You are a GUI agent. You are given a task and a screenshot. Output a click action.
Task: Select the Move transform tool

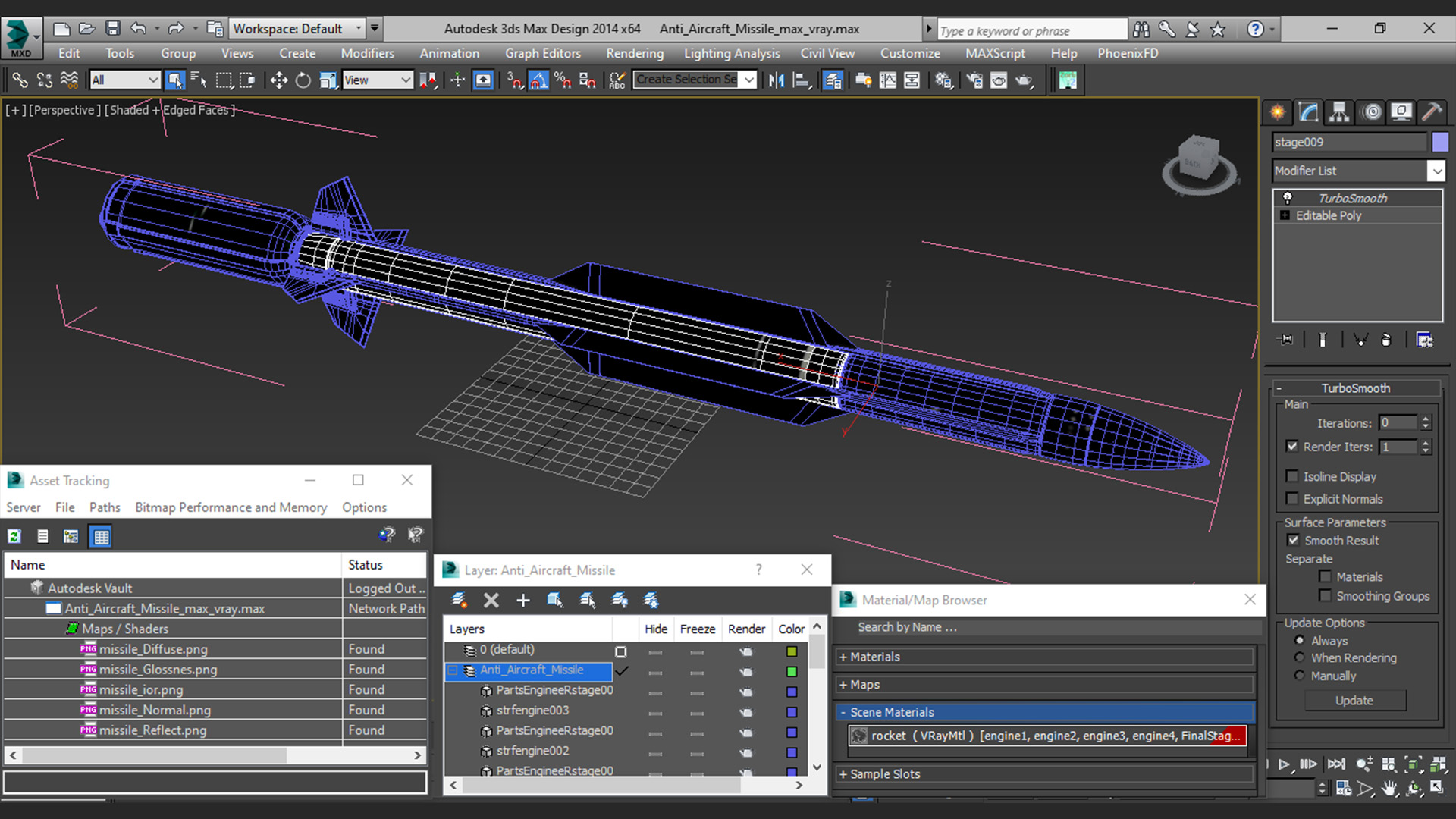coord(278,80)
